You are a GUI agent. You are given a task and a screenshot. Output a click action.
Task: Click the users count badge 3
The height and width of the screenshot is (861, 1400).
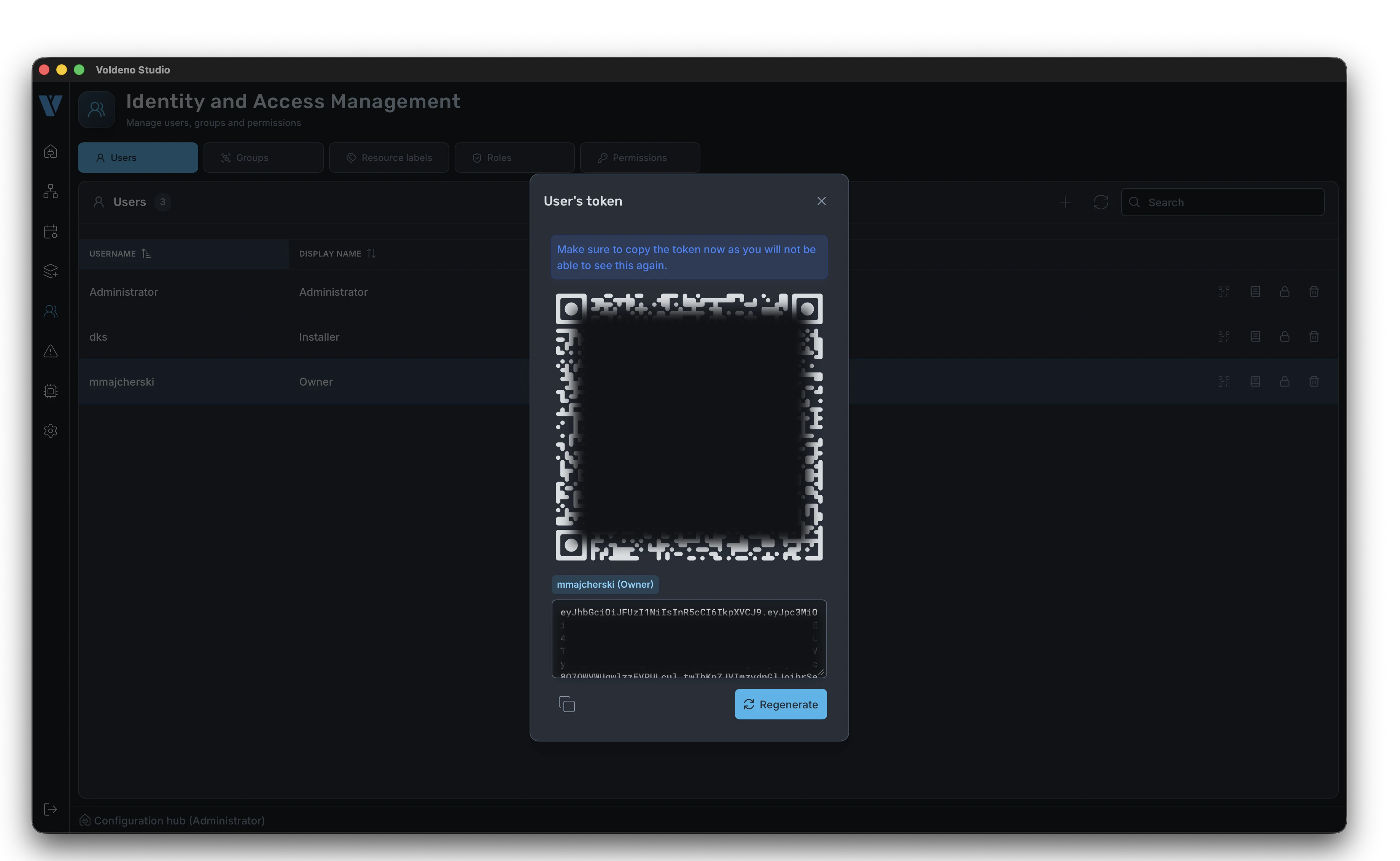click(162, 202)
